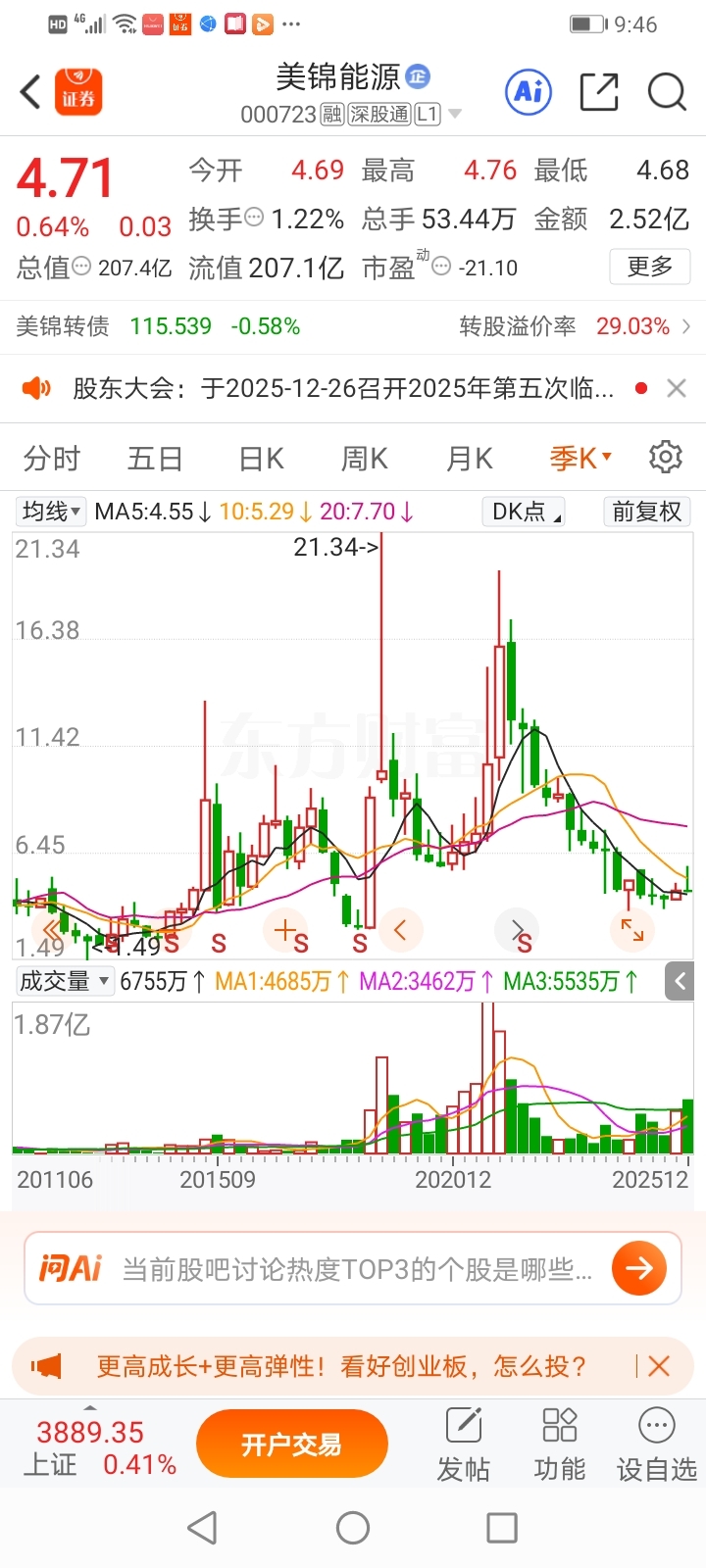The image size is (706, 1568).
Task: Tap the Android back navigation button
Action: click(x=203, y=1527)
